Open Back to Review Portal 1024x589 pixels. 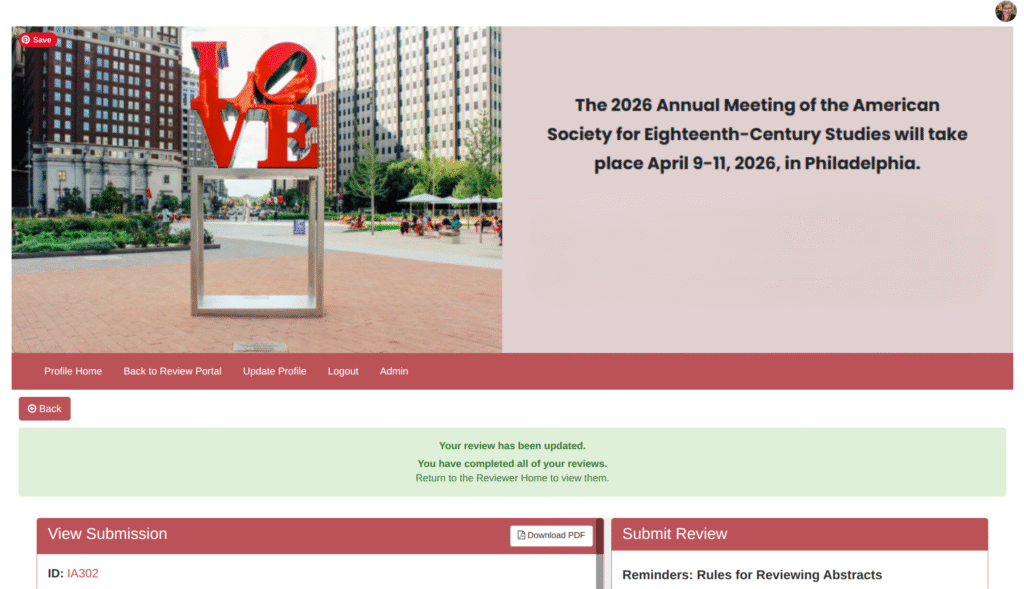click(172, 371)
